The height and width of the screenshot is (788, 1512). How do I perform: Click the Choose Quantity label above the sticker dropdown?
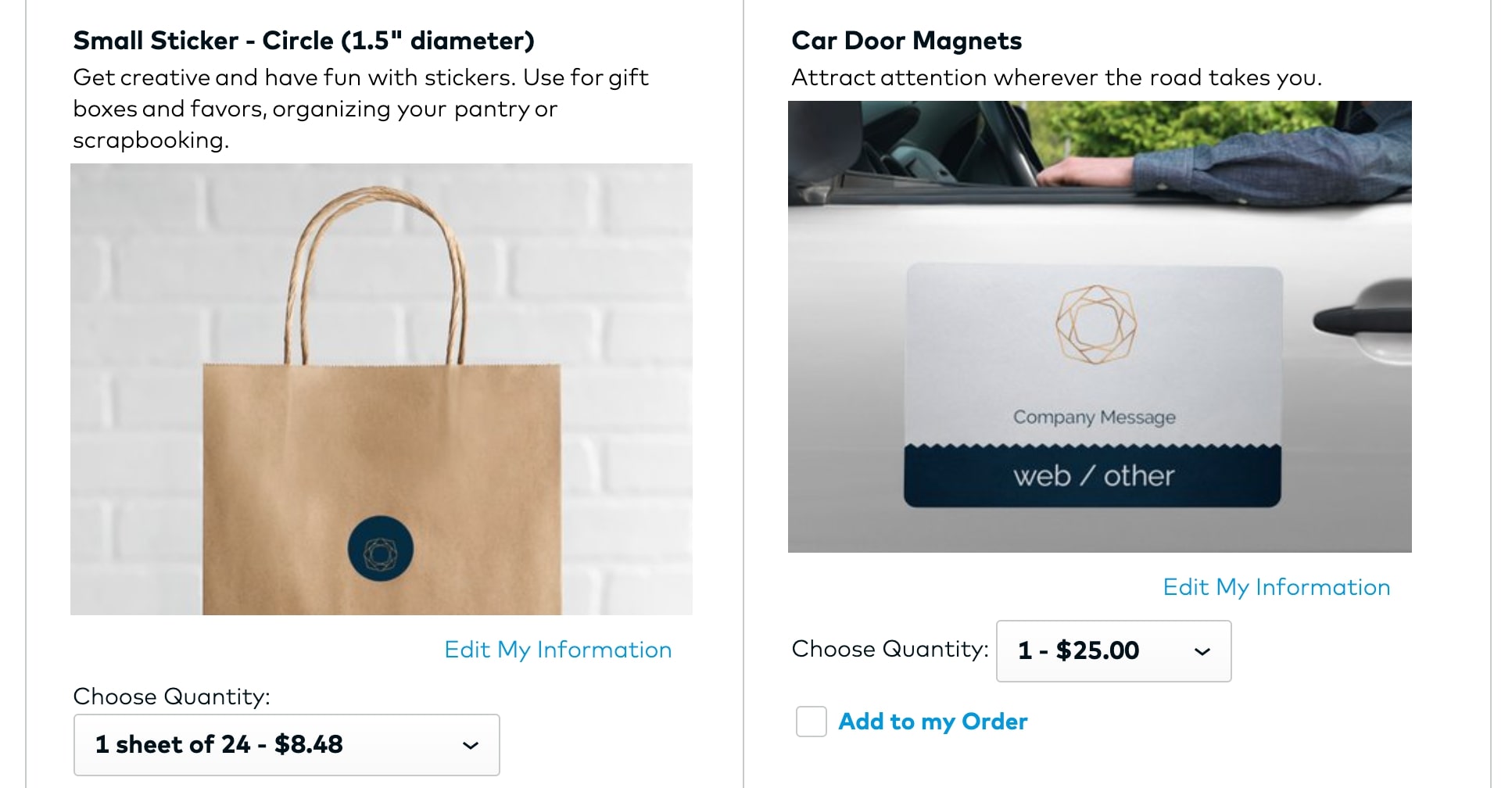point(171,697)
